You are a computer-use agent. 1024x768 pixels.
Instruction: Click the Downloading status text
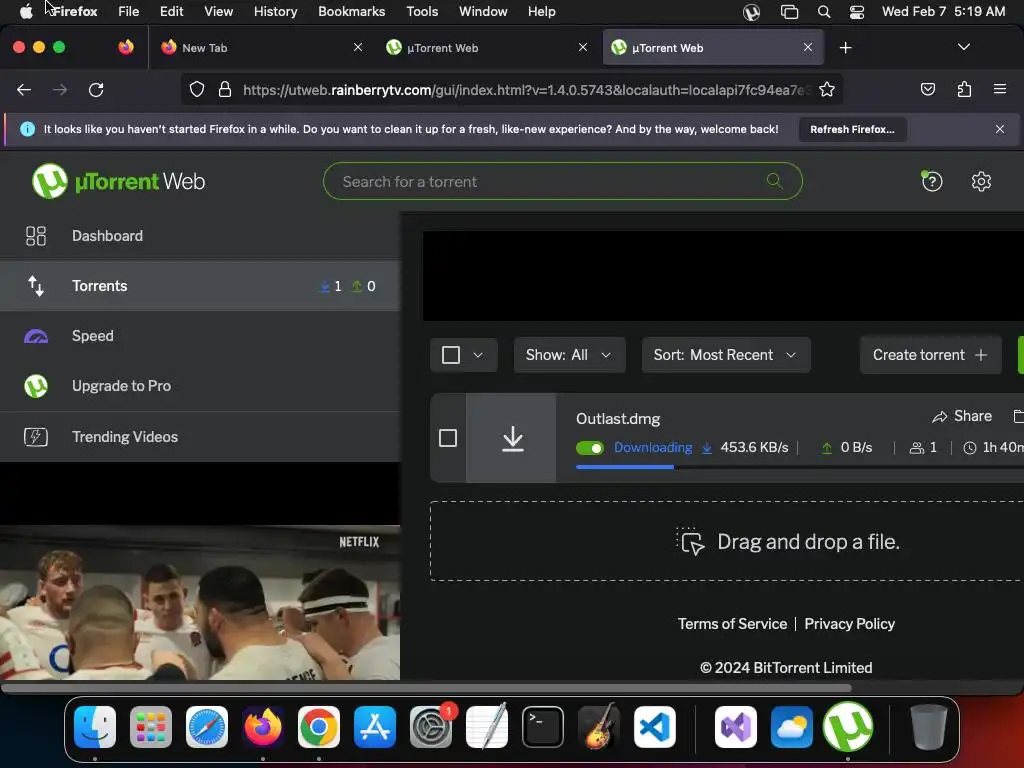652,447
